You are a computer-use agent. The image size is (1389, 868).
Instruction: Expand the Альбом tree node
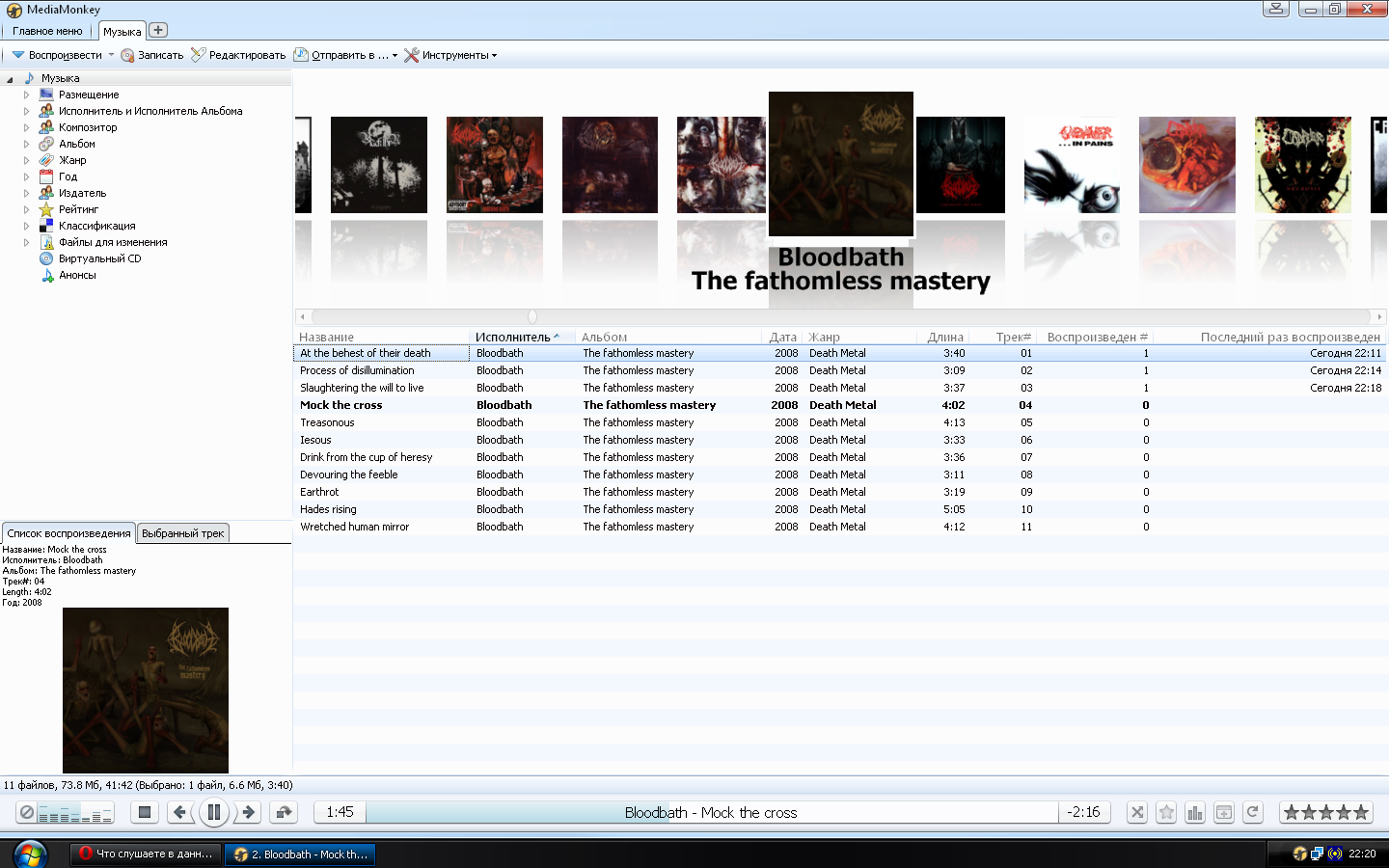[x=26, y=144]
